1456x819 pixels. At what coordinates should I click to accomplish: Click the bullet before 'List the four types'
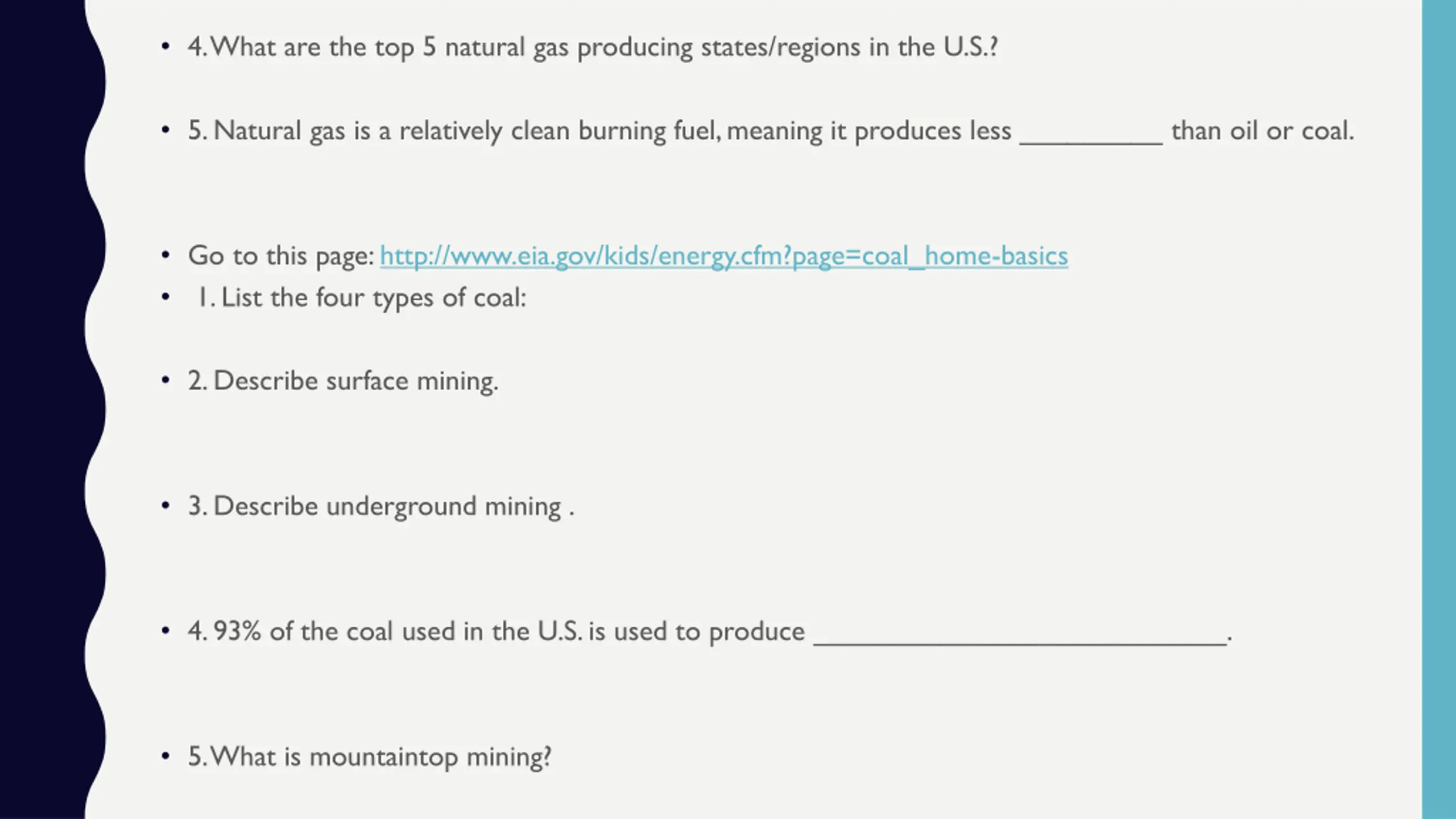(166, 296)
